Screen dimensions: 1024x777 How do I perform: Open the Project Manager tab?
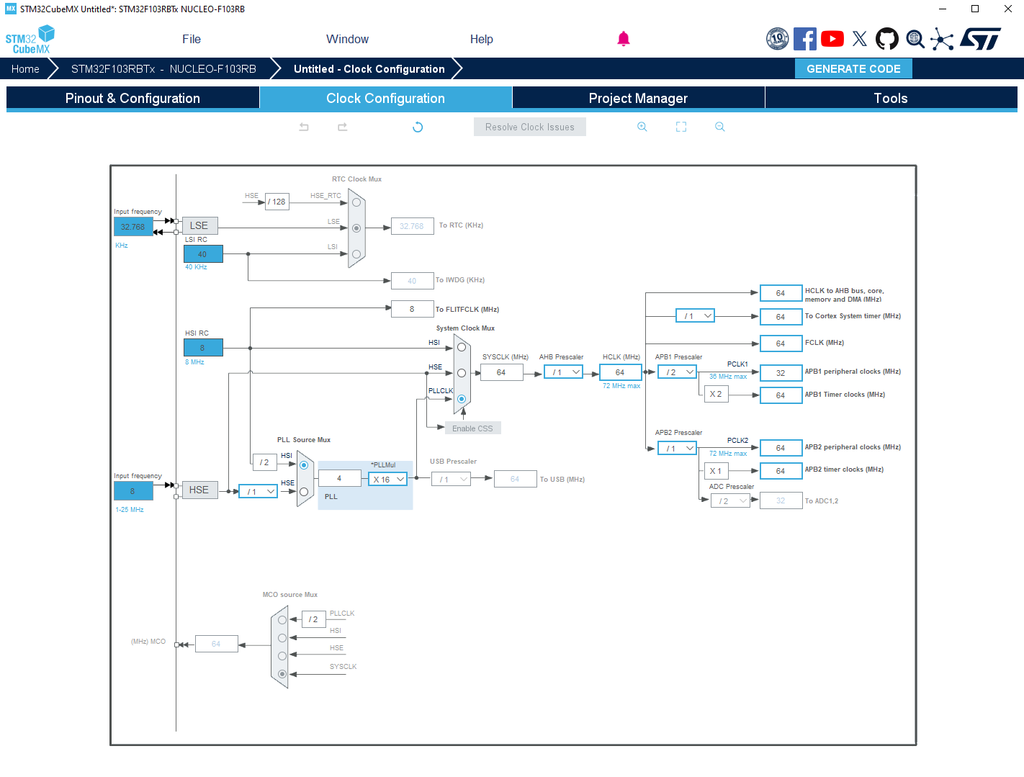(x=638, y=98)
